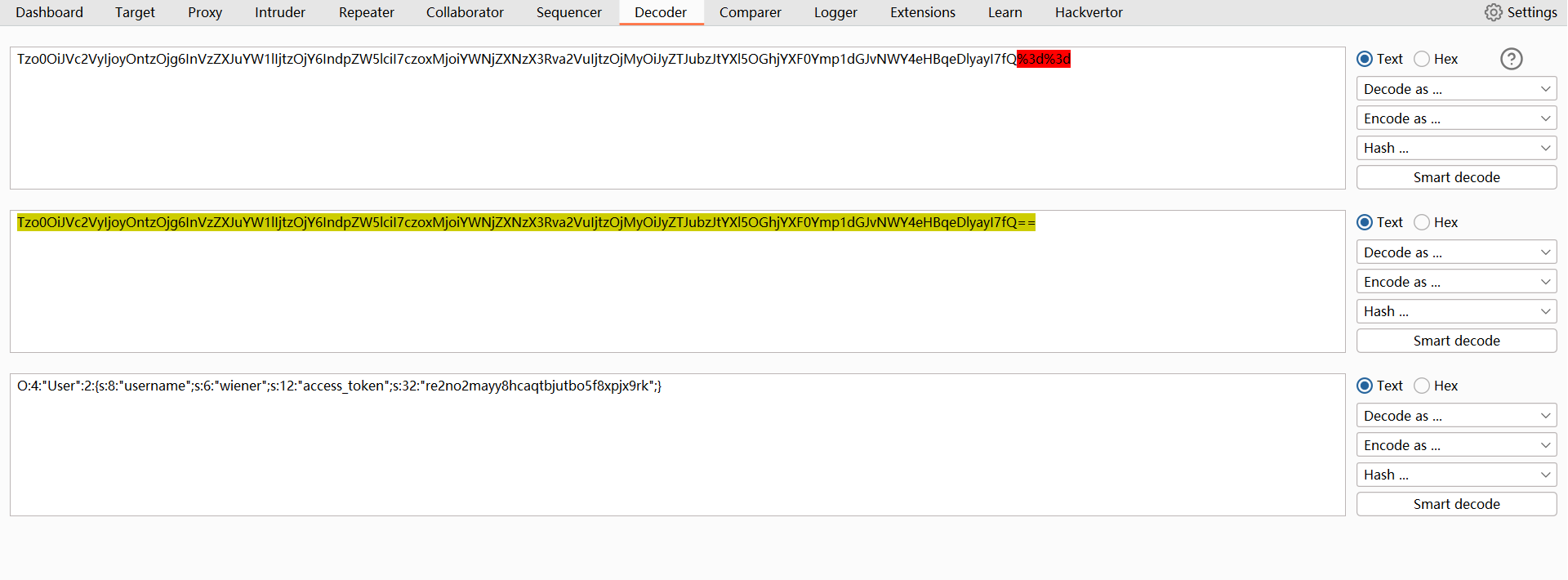This screenshot has height=580, width=1568.
Task: Click the yellow-highlighted Base64 string
Action: click(x=526, y=222)
